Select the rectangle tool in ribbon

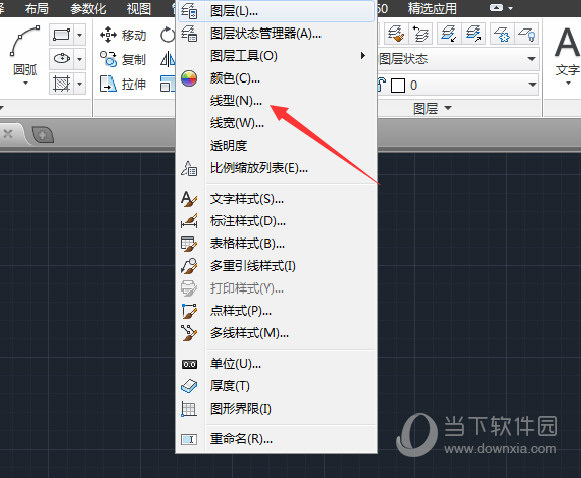[x=62, y=35]
